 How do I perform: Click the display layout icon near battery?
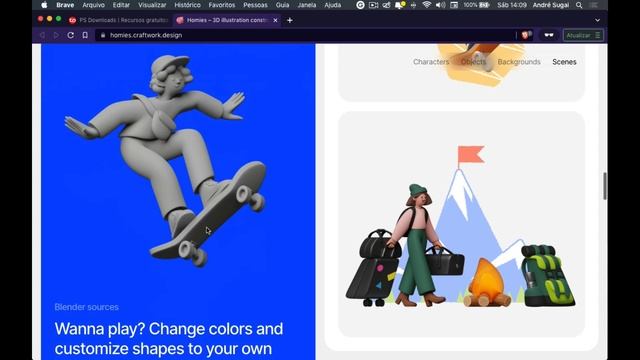pyautogui.click(x=454, y=5)
